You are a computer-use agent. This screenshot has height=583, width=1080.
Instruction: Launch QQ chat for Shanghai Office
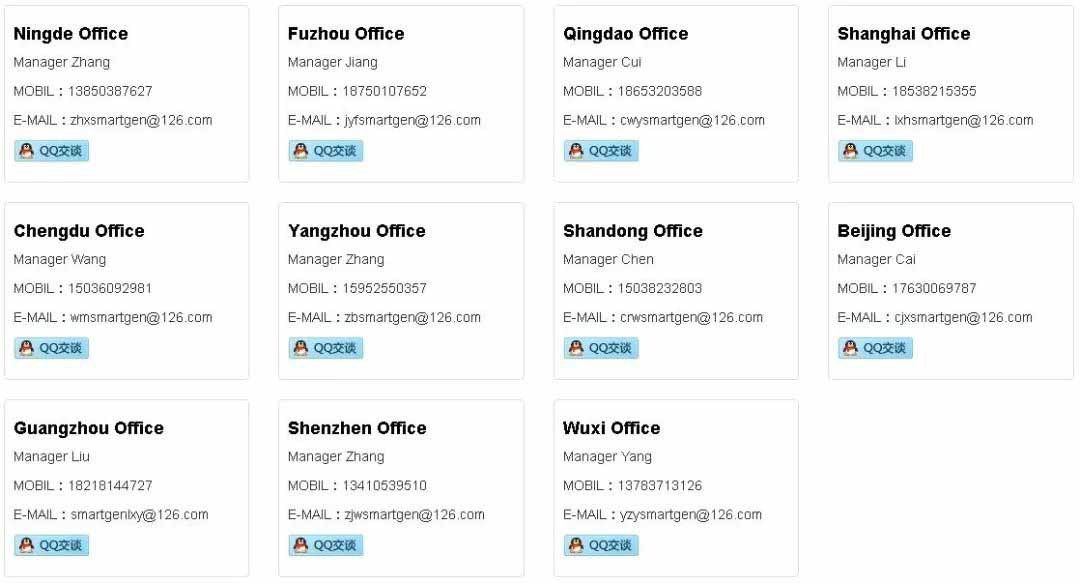click(875, 151)
